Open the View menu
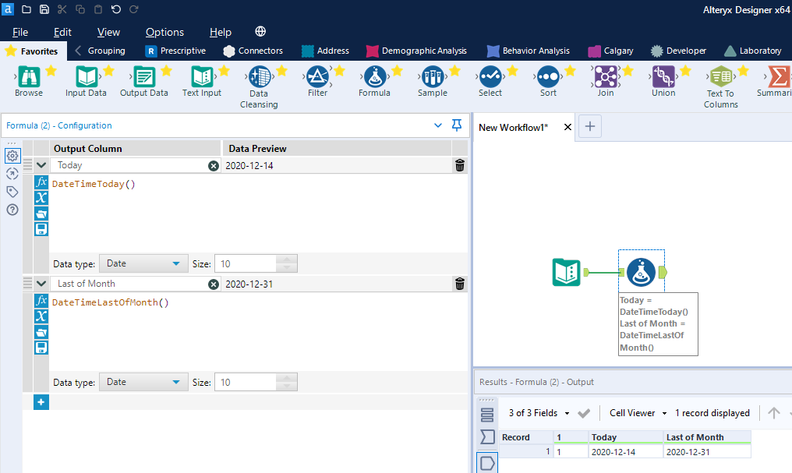The height and width of the screenshot is (473, 792). tap(109, 32)
